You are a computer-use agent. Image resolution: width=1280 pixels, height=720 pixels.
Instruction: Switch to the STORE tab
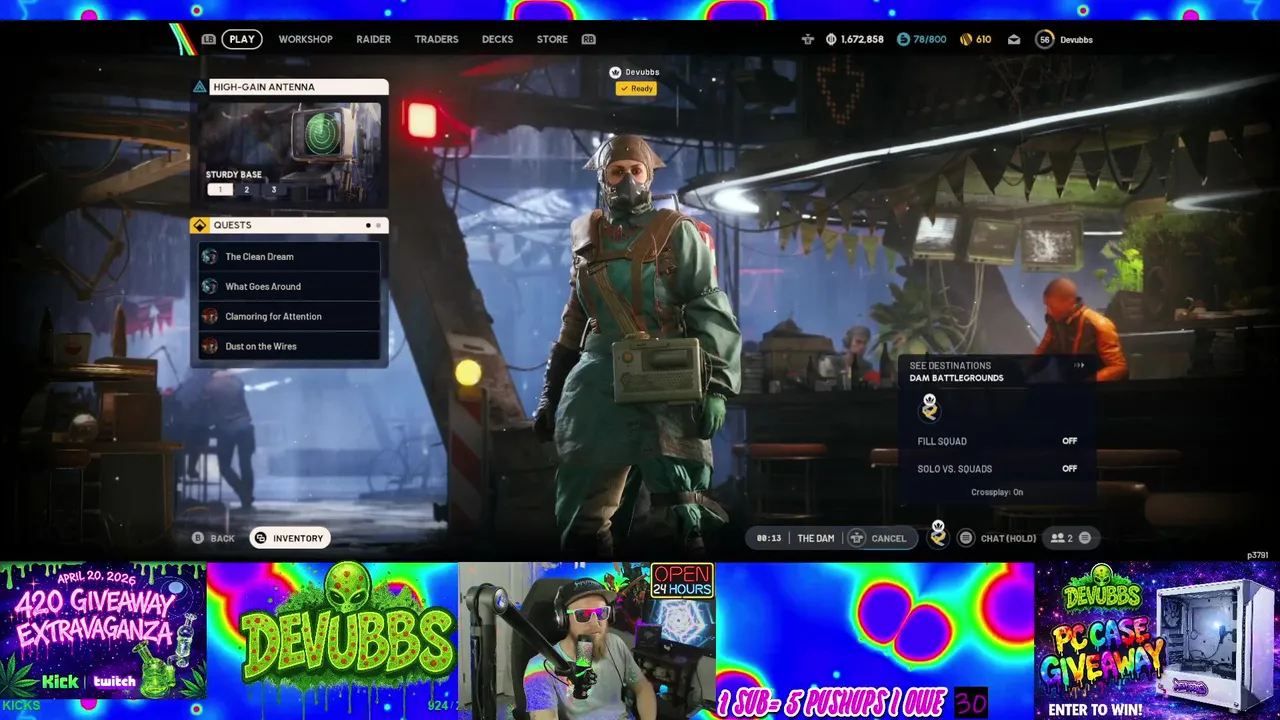click(552, 39)
